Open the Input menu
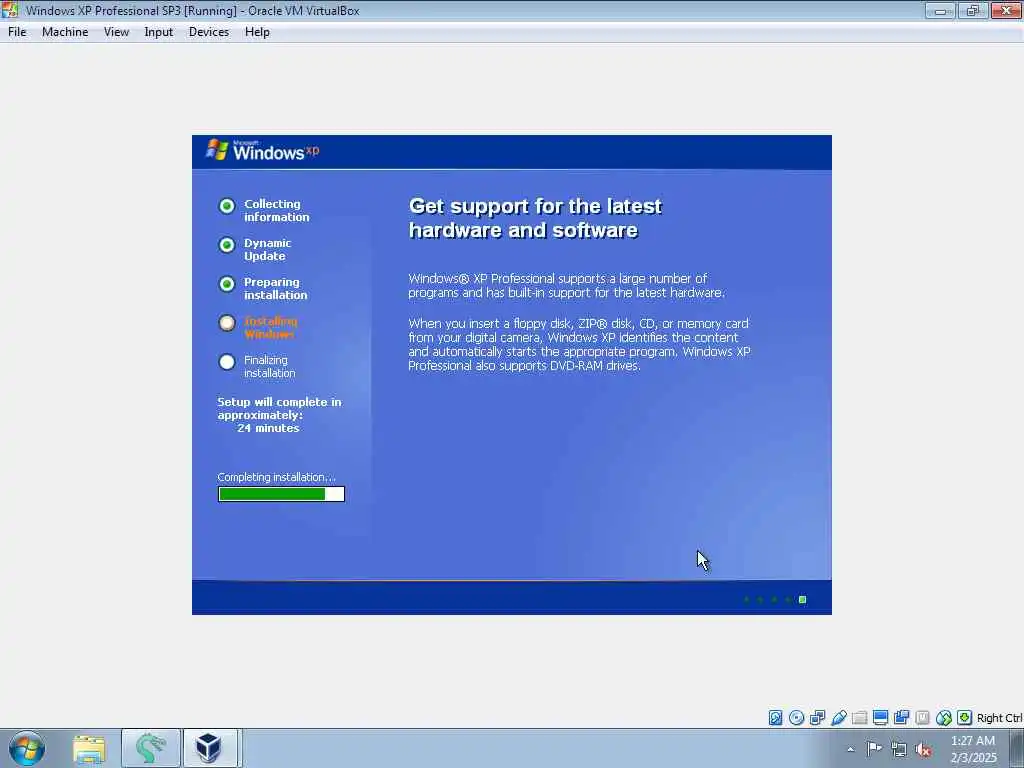The height and width of the screenshot is (768, 1024). click(159, 32)
